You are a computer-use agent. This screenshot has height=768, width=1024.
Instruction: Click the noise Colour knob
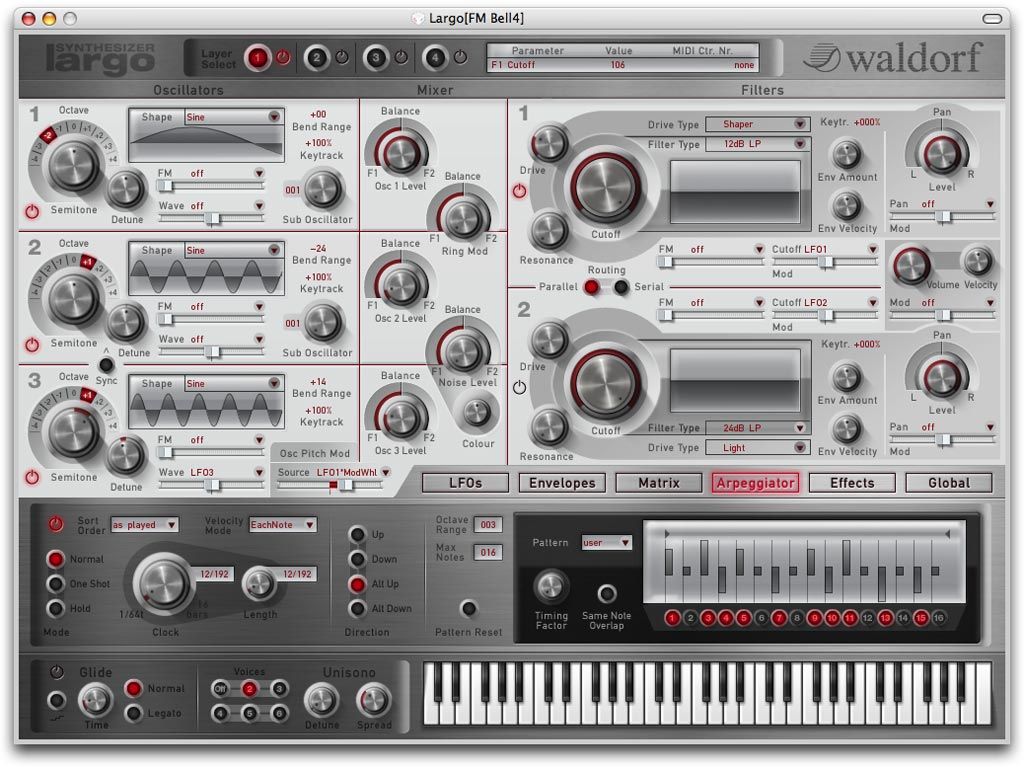477,413
